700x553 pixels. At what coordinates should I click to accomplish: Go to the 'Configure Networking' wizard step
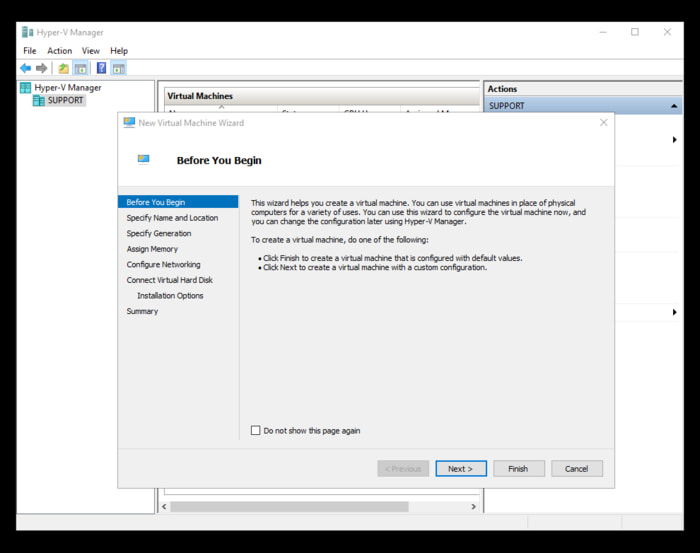[163, 265]
